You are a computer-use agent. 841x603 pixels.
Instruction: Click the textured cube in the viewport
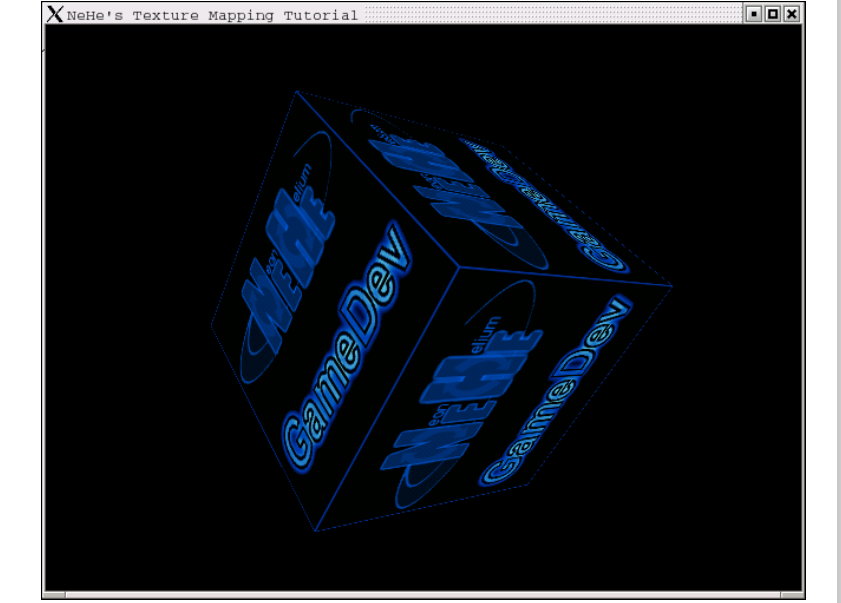(x=441, y=311)
